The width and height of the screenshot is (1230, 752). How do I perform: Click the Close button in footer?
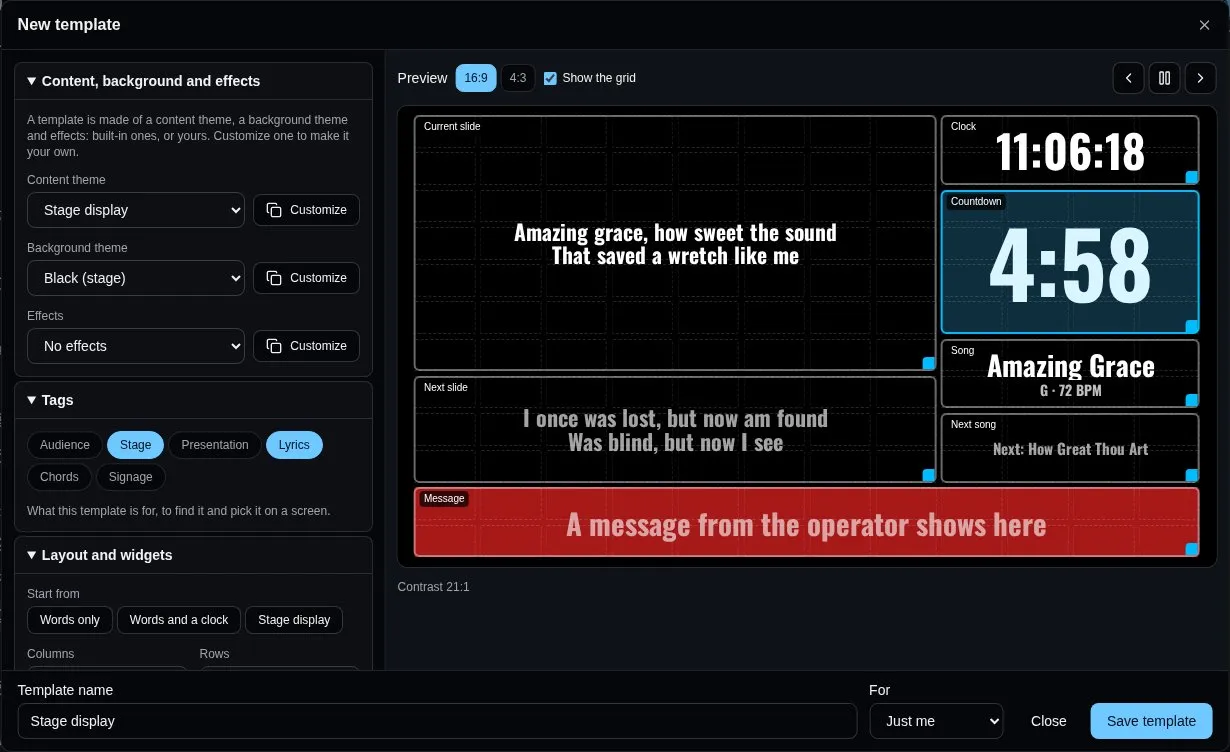tap(1048, 721)
